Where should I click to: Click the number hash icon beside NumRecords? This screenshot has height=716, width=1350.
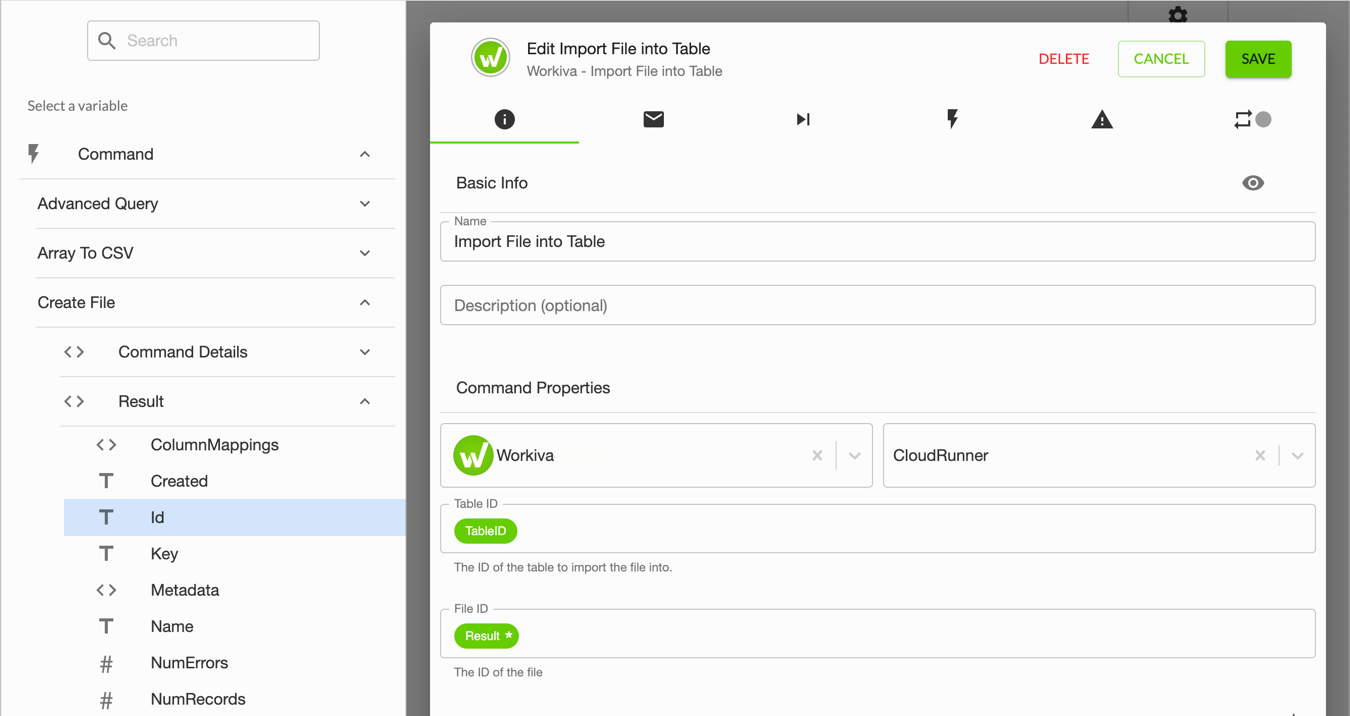(x=106, y=700)
